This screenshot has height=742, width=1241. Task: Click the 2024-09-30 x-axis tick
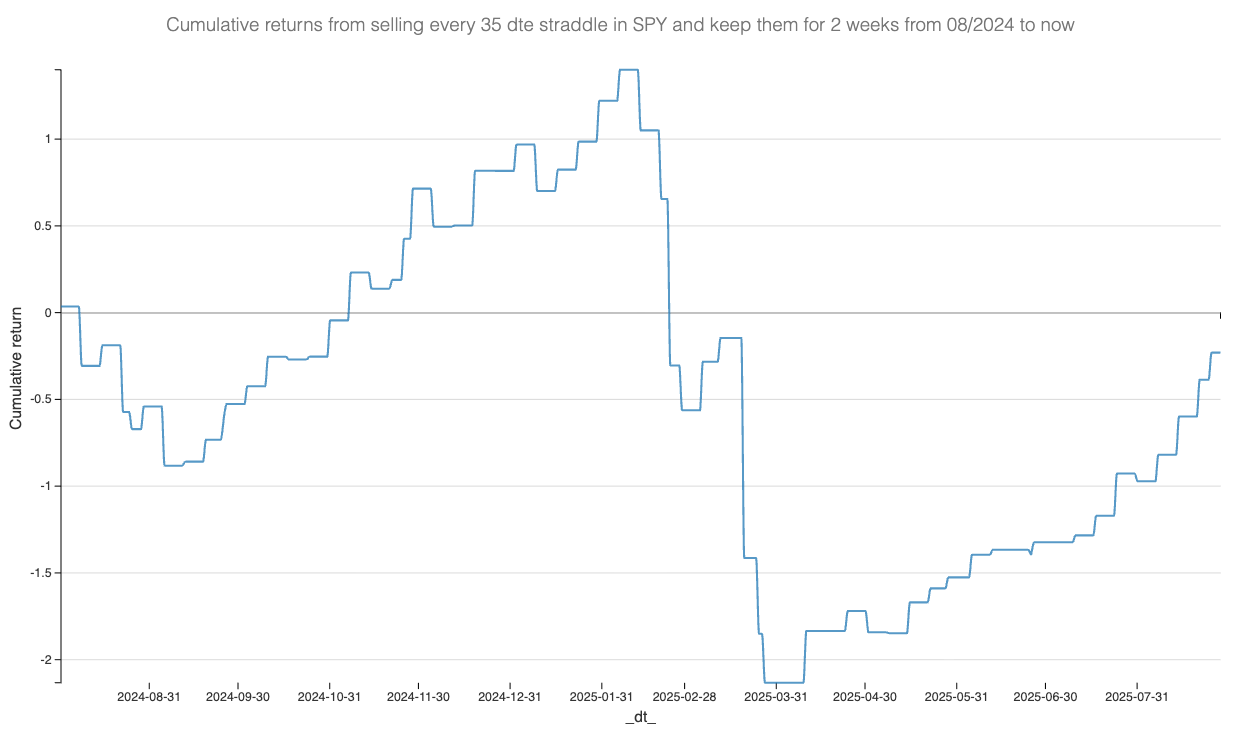pyautogui.click(x=239, y=697)
